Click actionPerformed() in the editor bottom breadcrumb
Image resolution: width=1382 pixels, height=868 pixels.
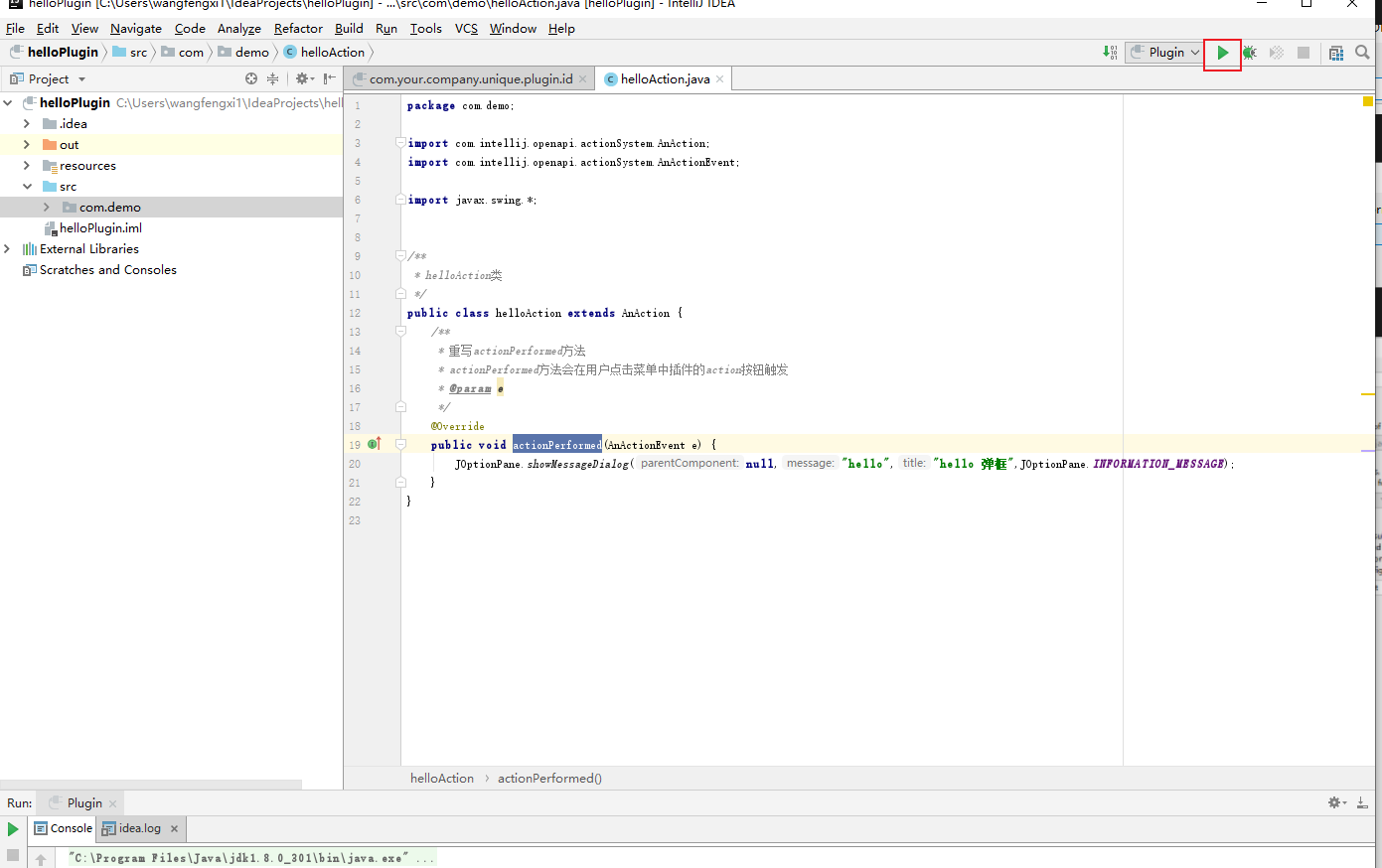click(549, 778)
